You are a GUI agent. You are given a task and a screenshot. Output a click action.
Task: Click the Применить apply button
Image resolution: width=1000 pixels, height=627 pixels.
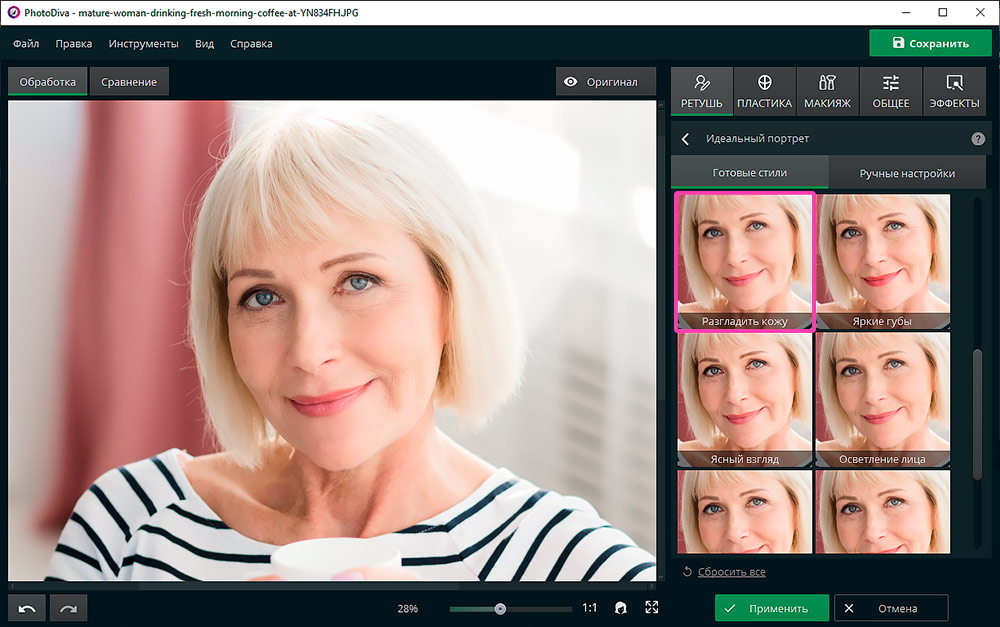(771, 608)
